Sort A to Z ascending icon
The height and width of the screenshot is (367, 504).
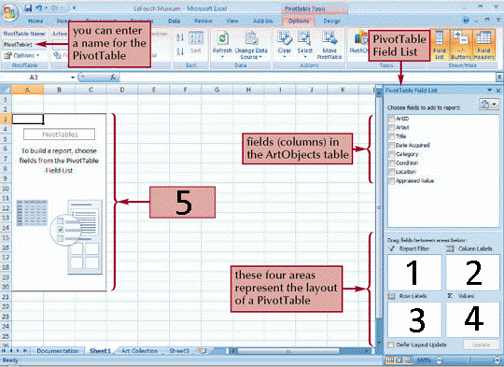tap(180, 37)
